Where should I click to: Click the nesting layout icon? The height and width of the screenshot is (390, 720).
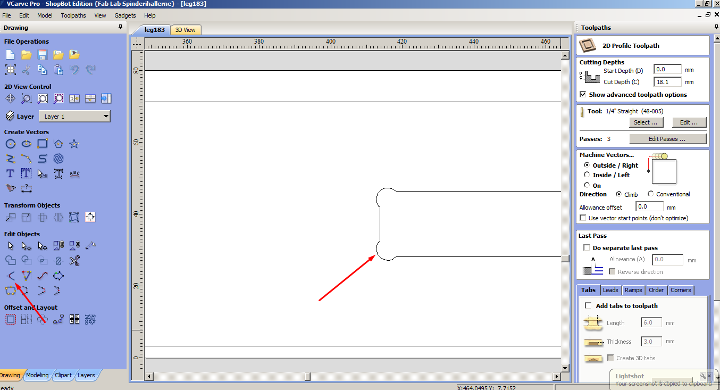[x=90, y=320]
